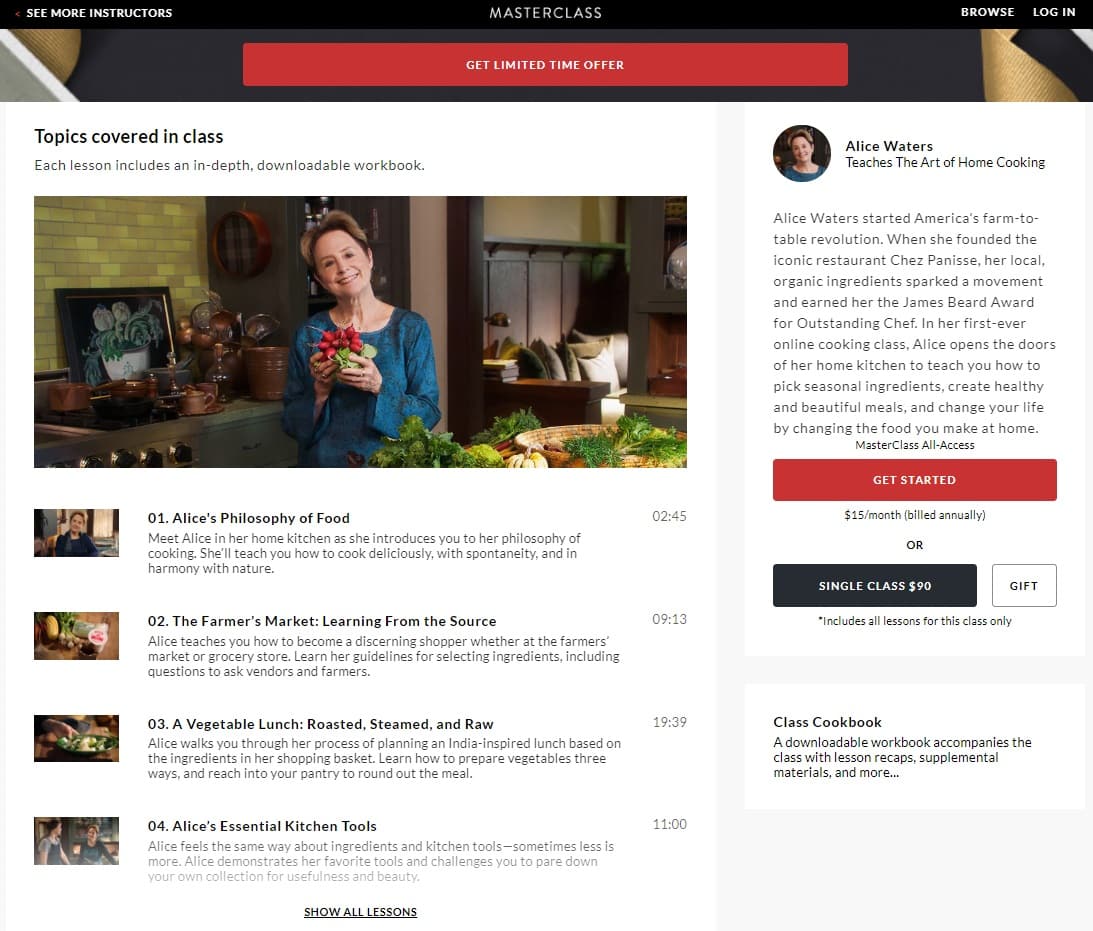The height and width of the screenshot is (931, 1093).
Task: Click the Gift button
Action: [x=1024, y=585]
